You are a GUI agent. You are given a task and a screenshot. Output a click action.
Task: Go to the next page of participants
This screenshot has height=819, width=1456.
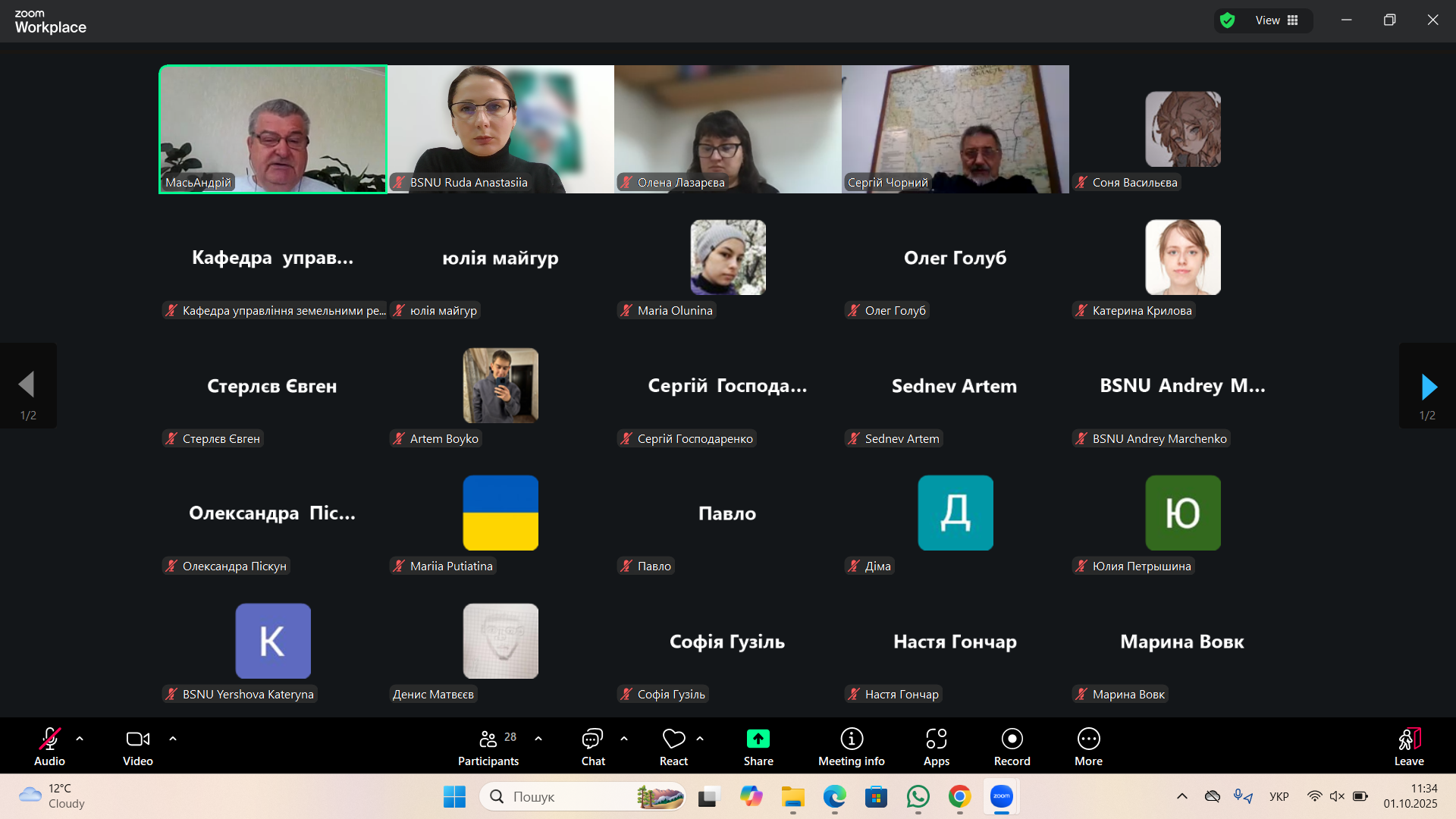pyautogui.click(x=1428, y=387)
